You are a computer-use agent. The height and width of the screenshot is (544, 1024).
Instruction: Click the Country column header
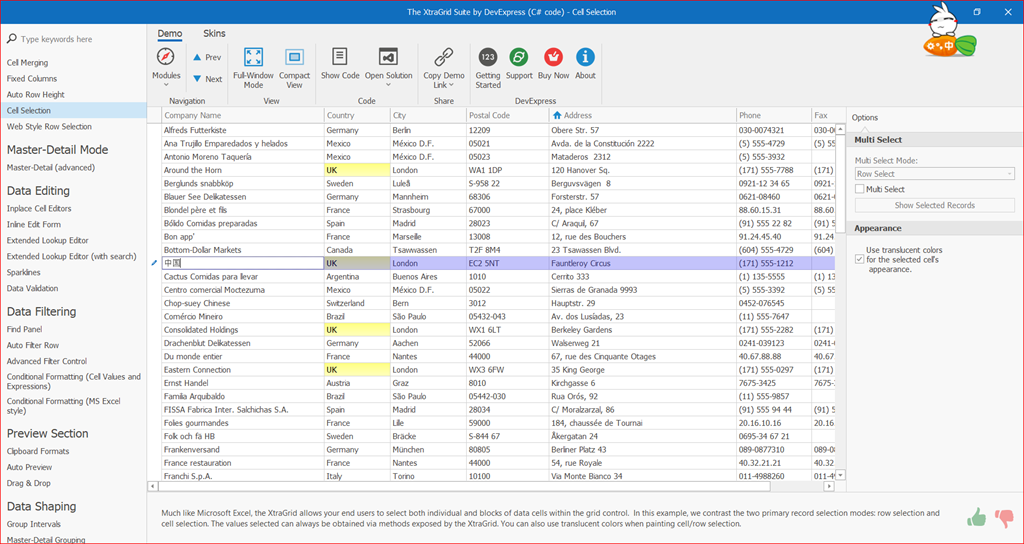(357, 115)
